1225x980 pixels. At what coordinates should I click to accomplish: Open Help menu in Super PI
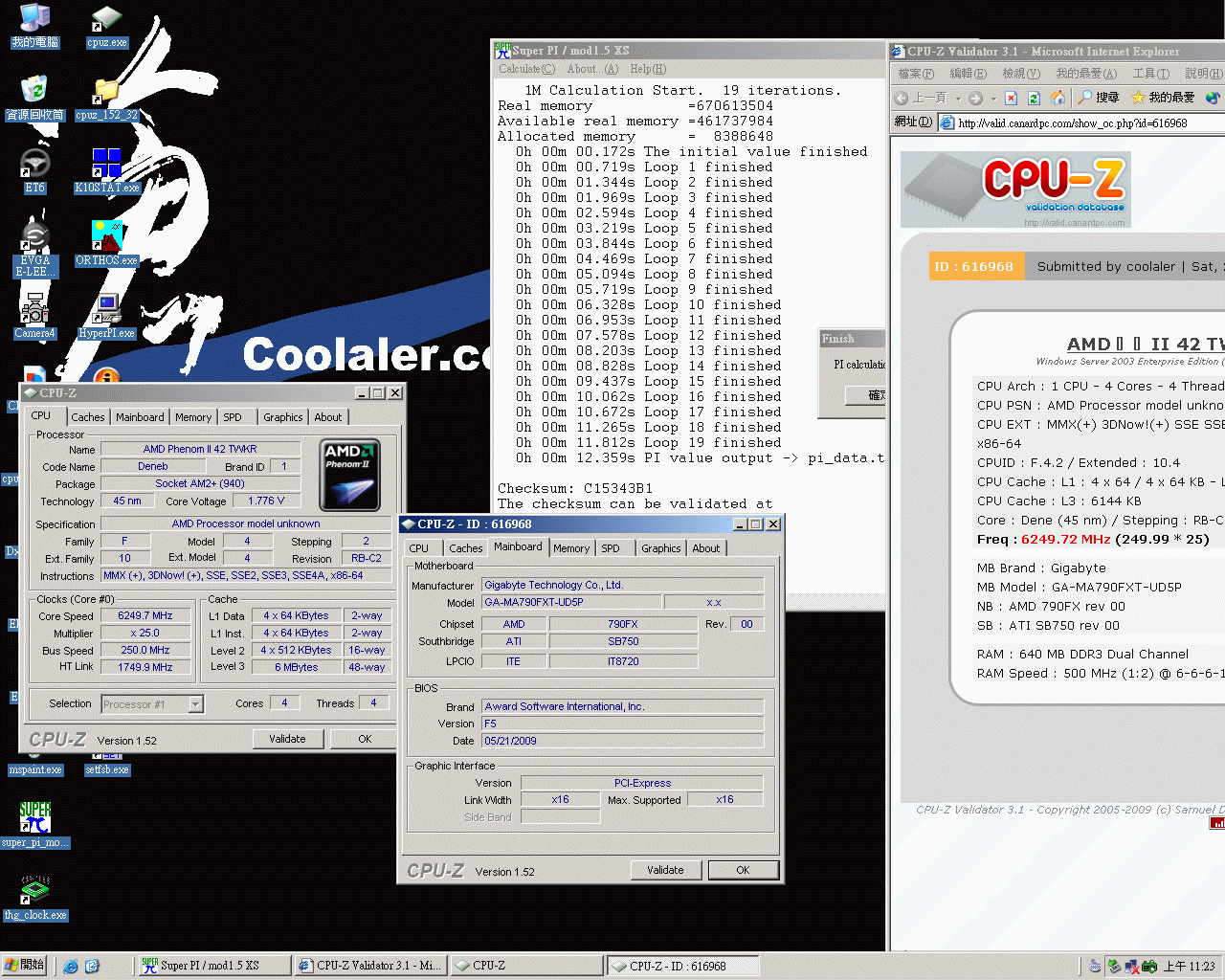pos(648,69)
